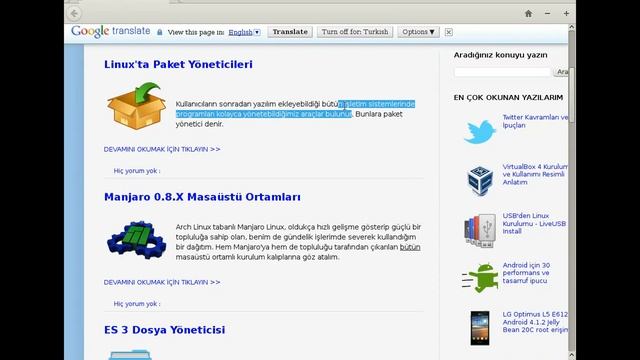Click the LG Optimus phone thumbnail
The width and height of the screenshot is (640, 360).
pyautogui.click(x=480, y=328)
